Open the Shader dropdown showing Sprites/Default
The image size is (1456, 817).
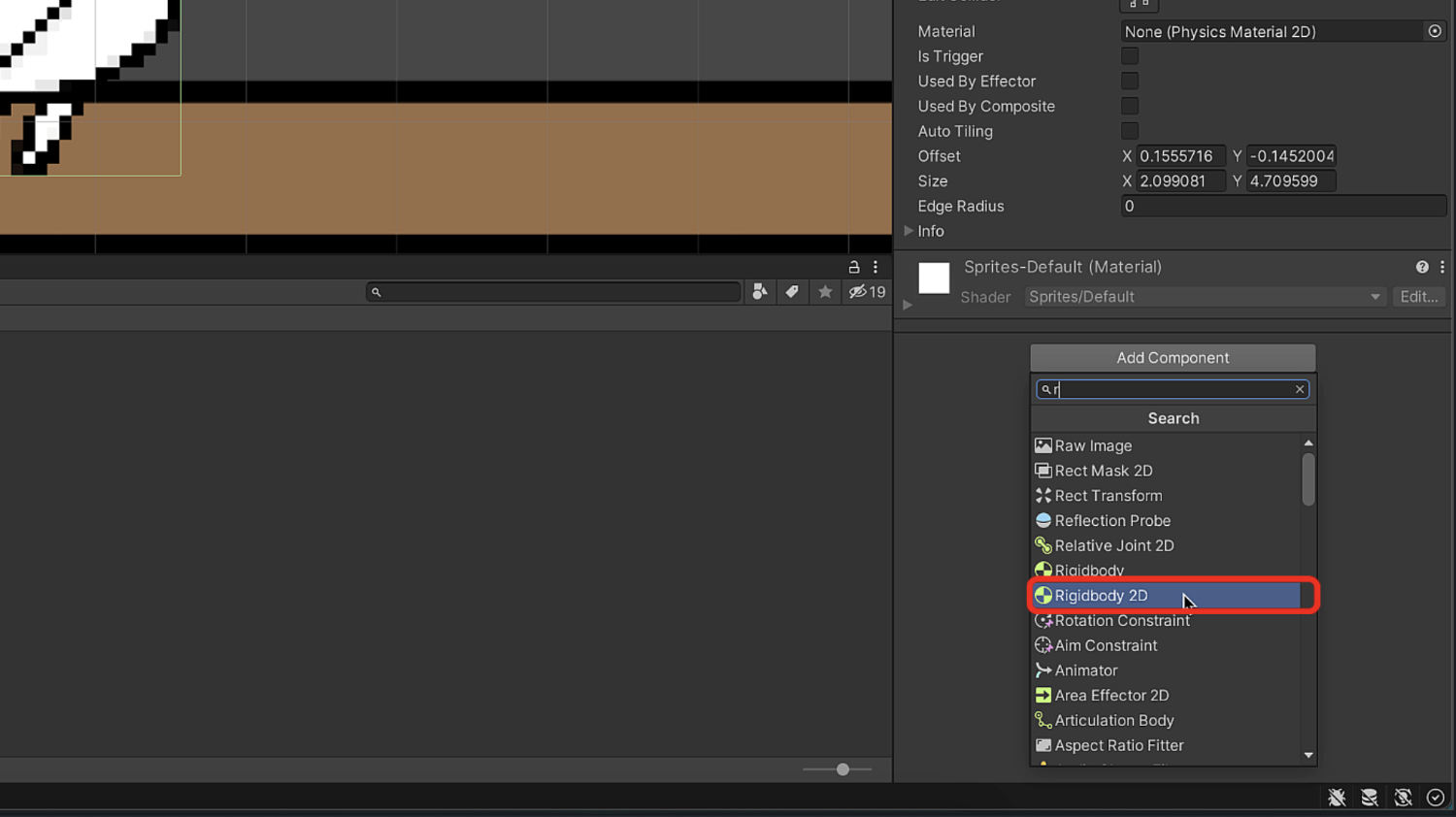coord(1205,297)
